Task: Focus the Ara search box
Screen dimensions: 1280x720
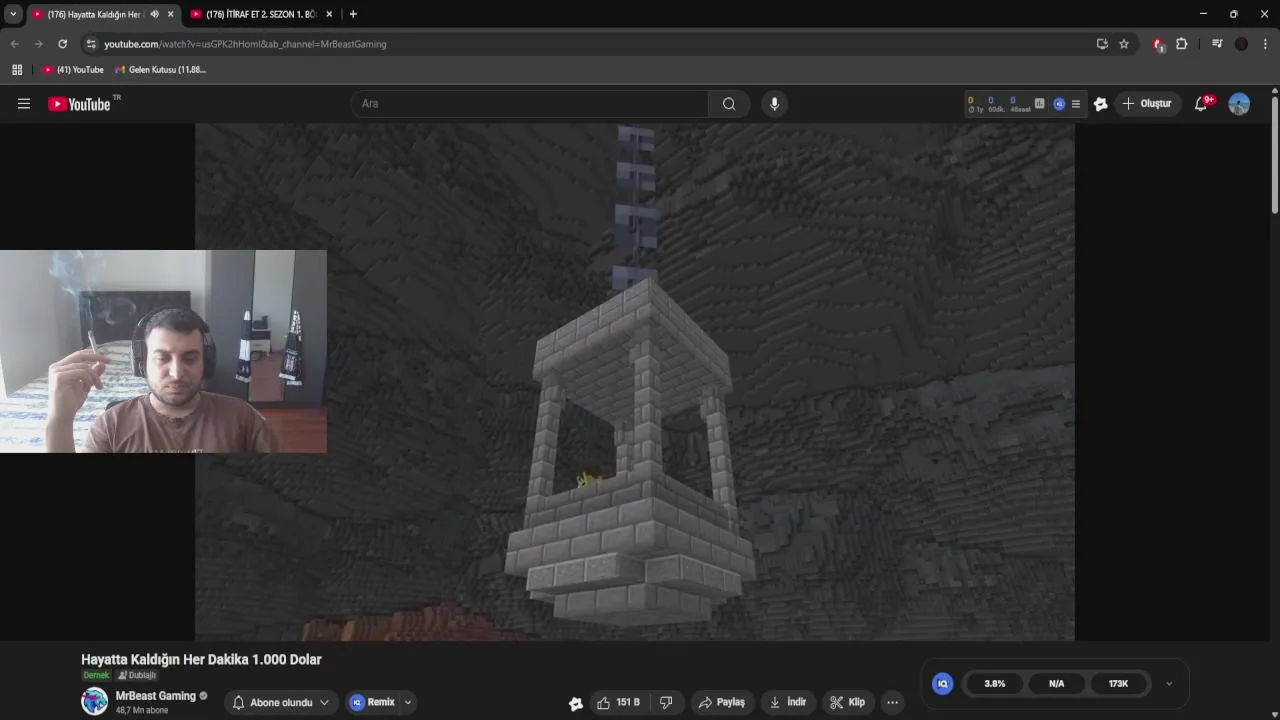Action: (530, 104)
